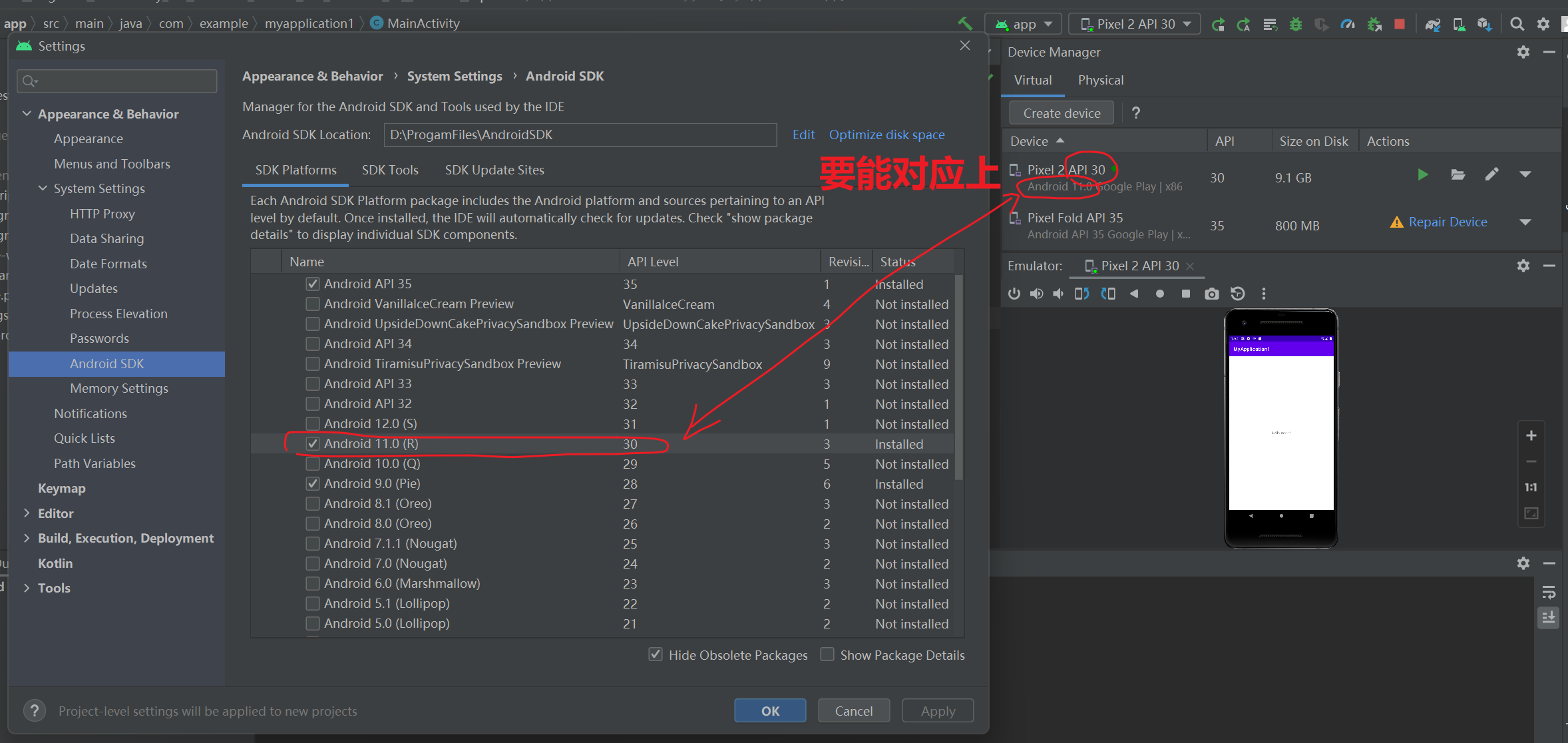Take emulator screenshot with camera icon
The height and width of the screenshot is (743, 1568).
click(x=1211, y=294)
